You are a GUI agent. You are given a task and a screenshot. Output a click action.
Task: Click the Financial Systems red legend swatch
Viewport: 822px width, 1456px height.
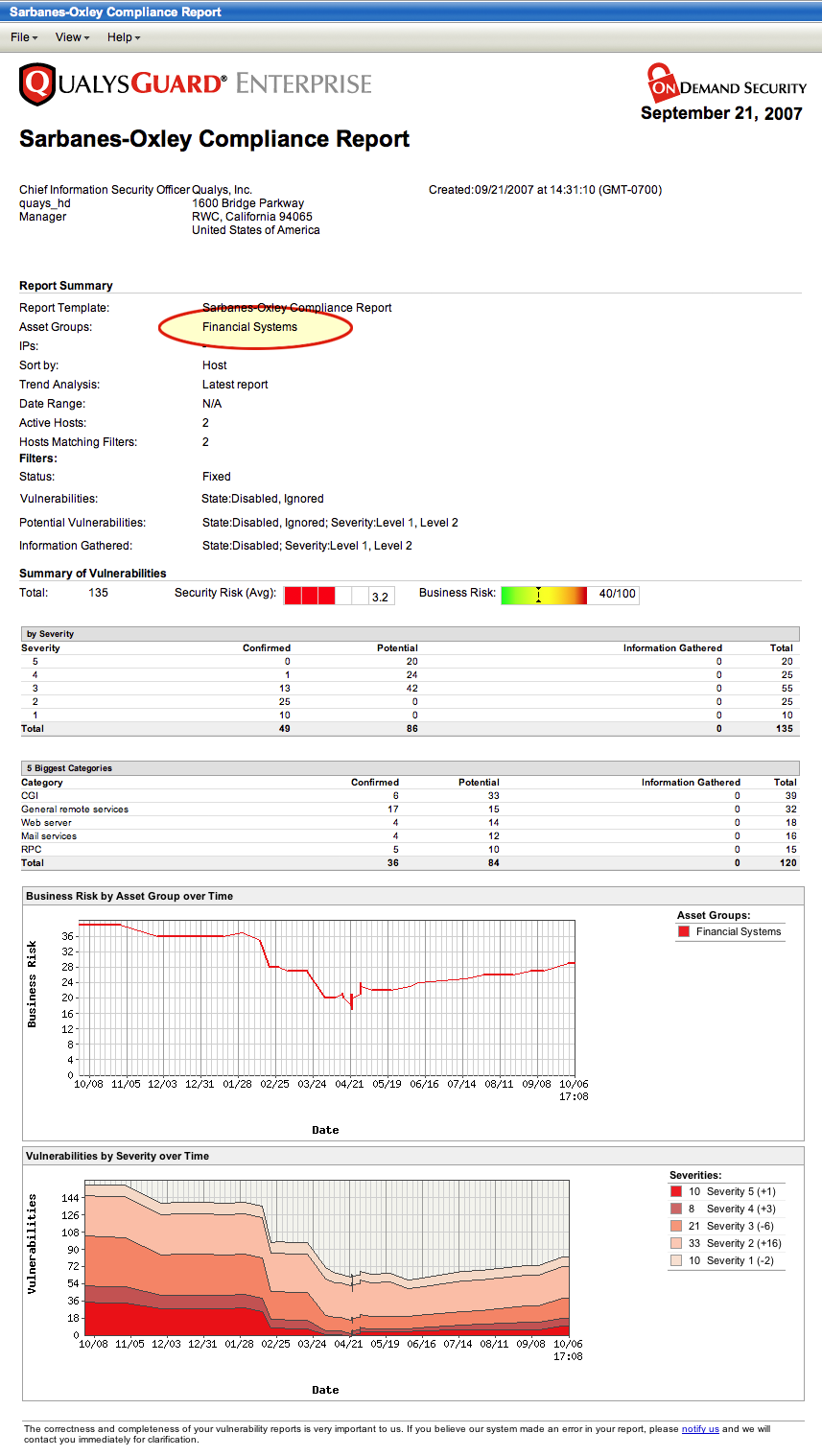[684, 931]
